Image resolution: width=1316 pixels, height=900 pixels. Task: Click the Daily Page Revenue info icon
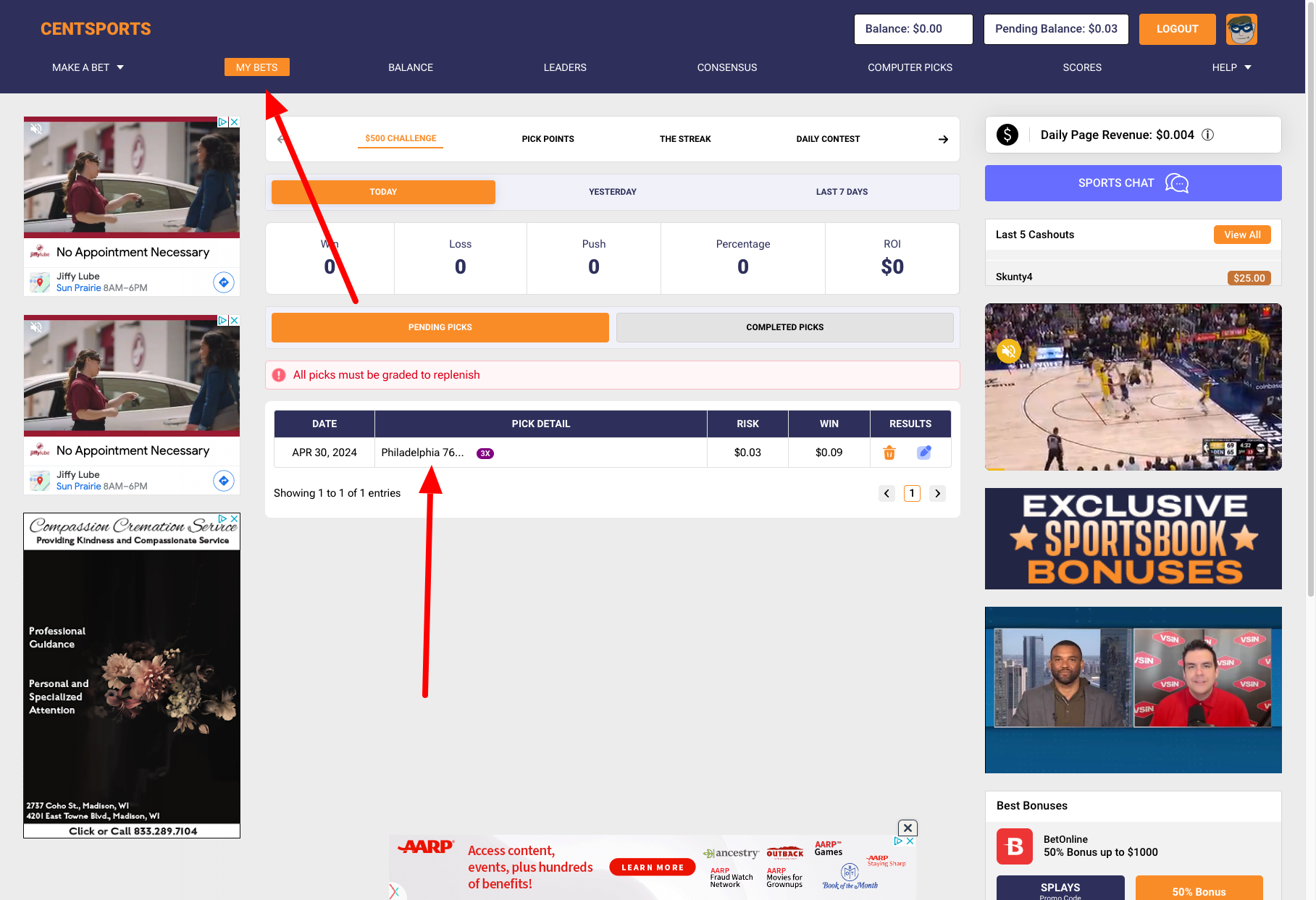(x=1208, y=135)
